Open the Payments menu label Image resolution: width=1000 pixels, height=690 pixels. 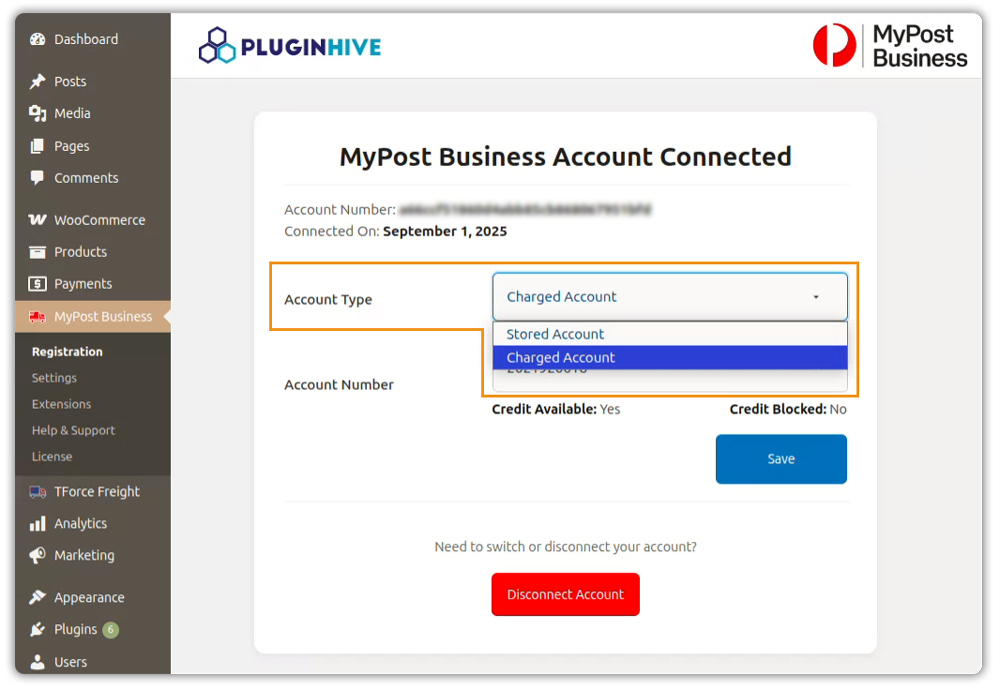tap(83, 284)
